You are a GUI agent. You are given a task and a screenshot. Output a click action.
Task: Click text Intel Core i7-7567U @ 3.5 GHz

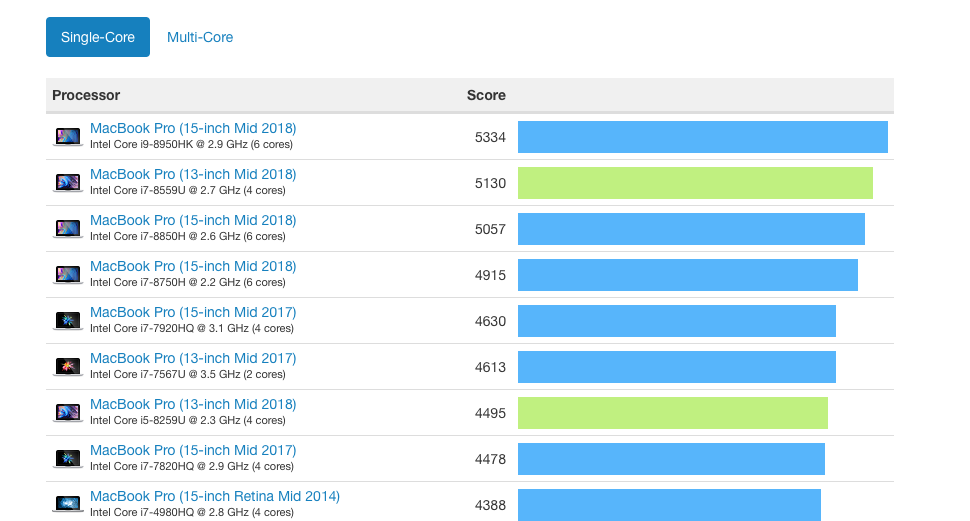click(165, 374)
